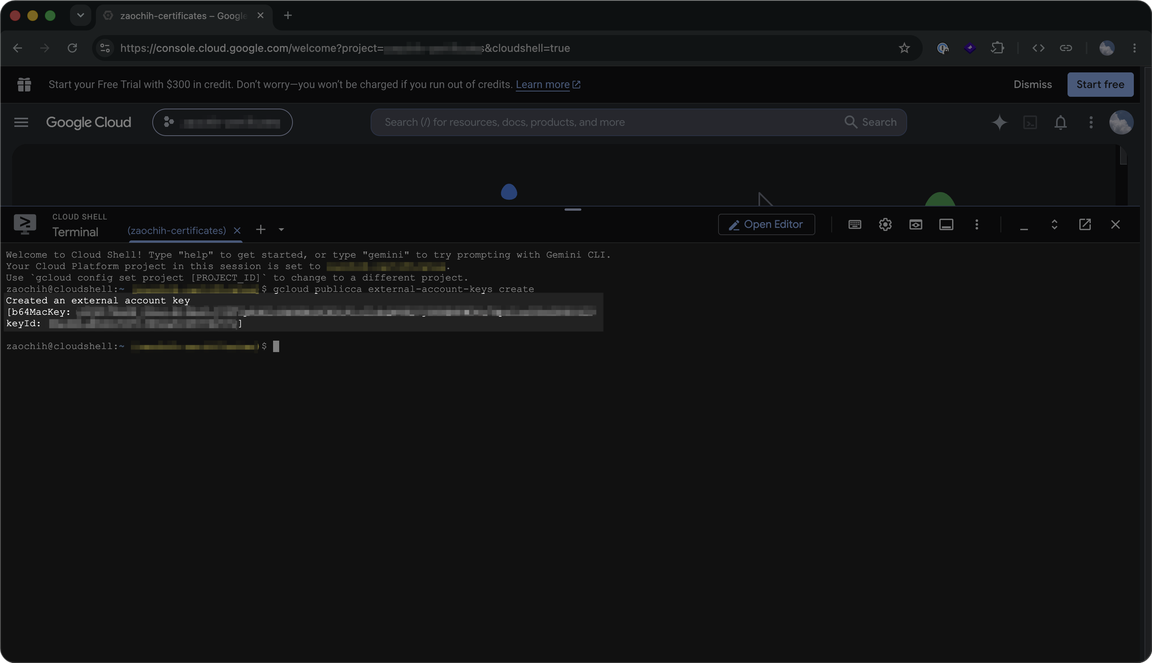Reload the page with the refresh icon
Screen dimensions: 1152x663
pyautogui.click(x=72, y=48)
